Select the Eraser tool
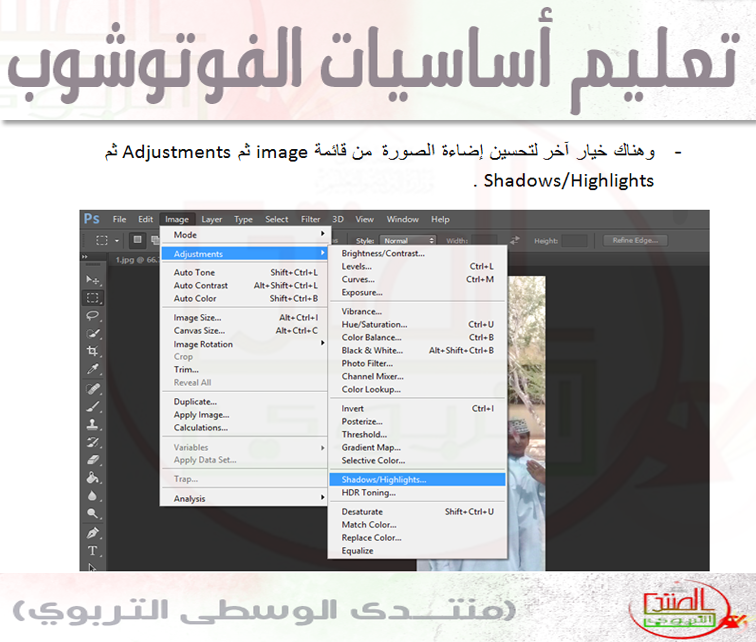This screenshot has width=756, height=642. click(x=93, y=460)
